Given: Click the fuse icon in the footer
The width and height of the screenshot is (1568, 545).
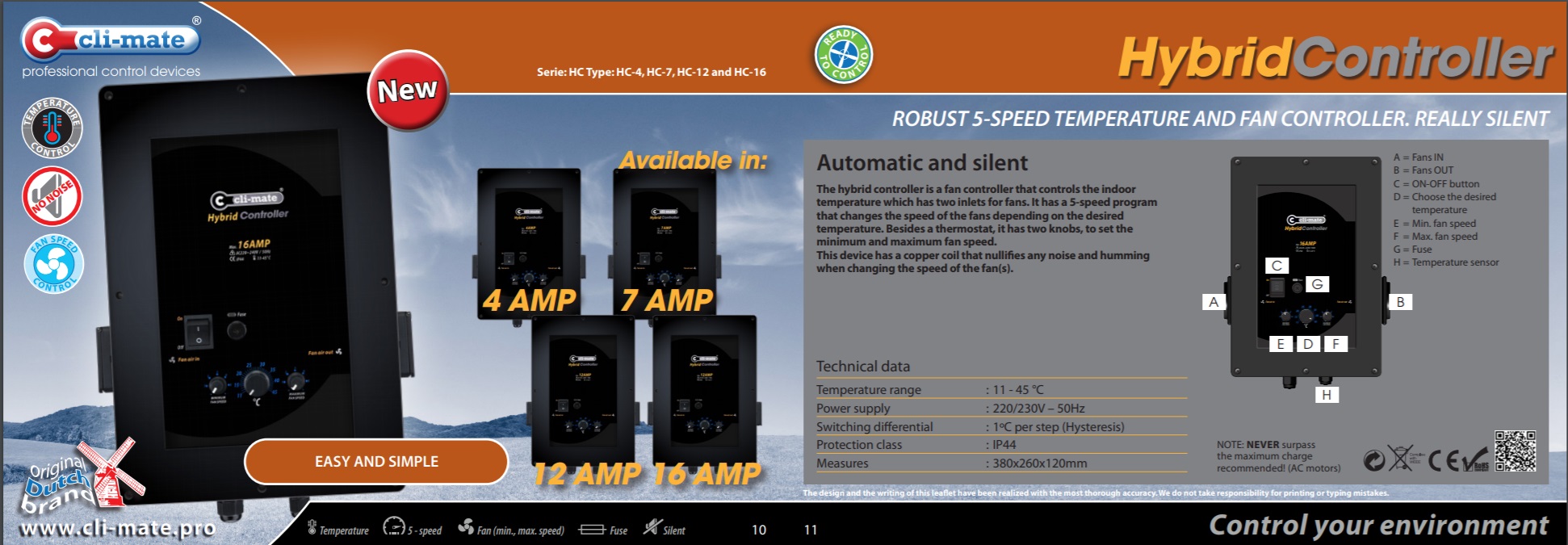Looking at the screenshot, I should click(x=592, y=530).
